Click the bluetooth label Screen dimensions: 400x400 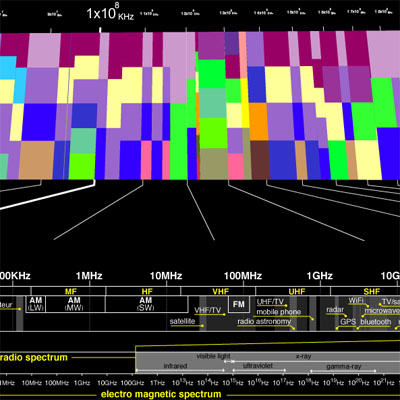point(376,322)
